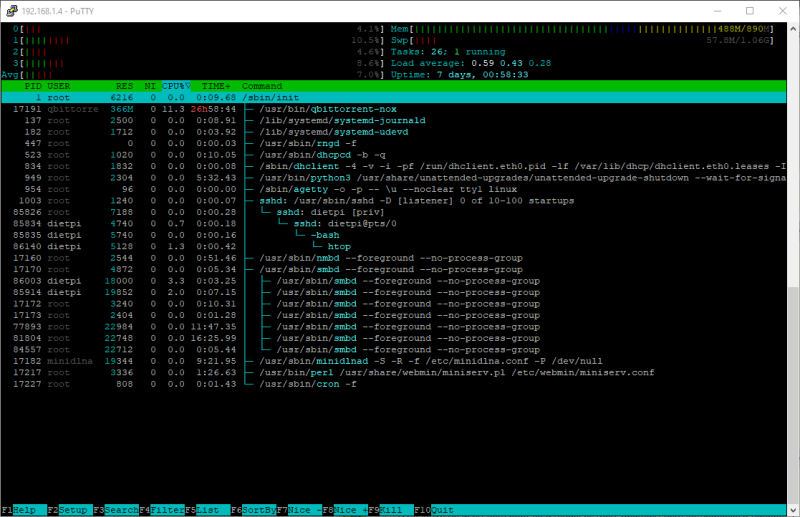Viewport: 800px width, 517px height.
Task: Click the 26h58:44 time value
Action: click(213, 109)
